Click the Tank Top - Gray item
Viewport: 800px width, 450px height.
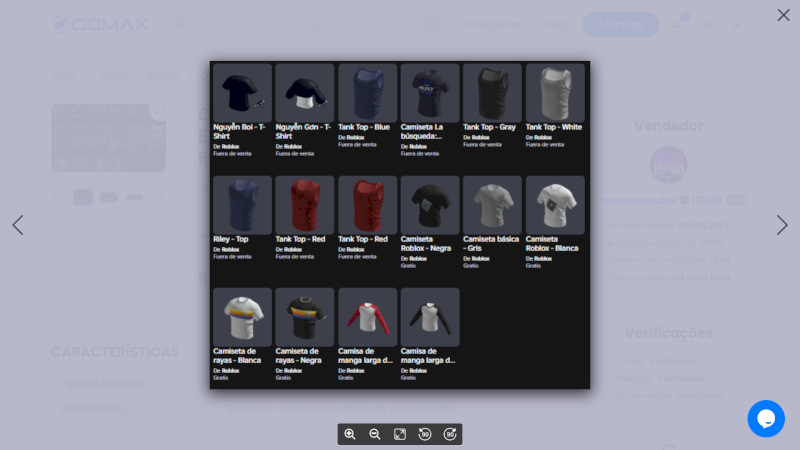click(492, 106)
